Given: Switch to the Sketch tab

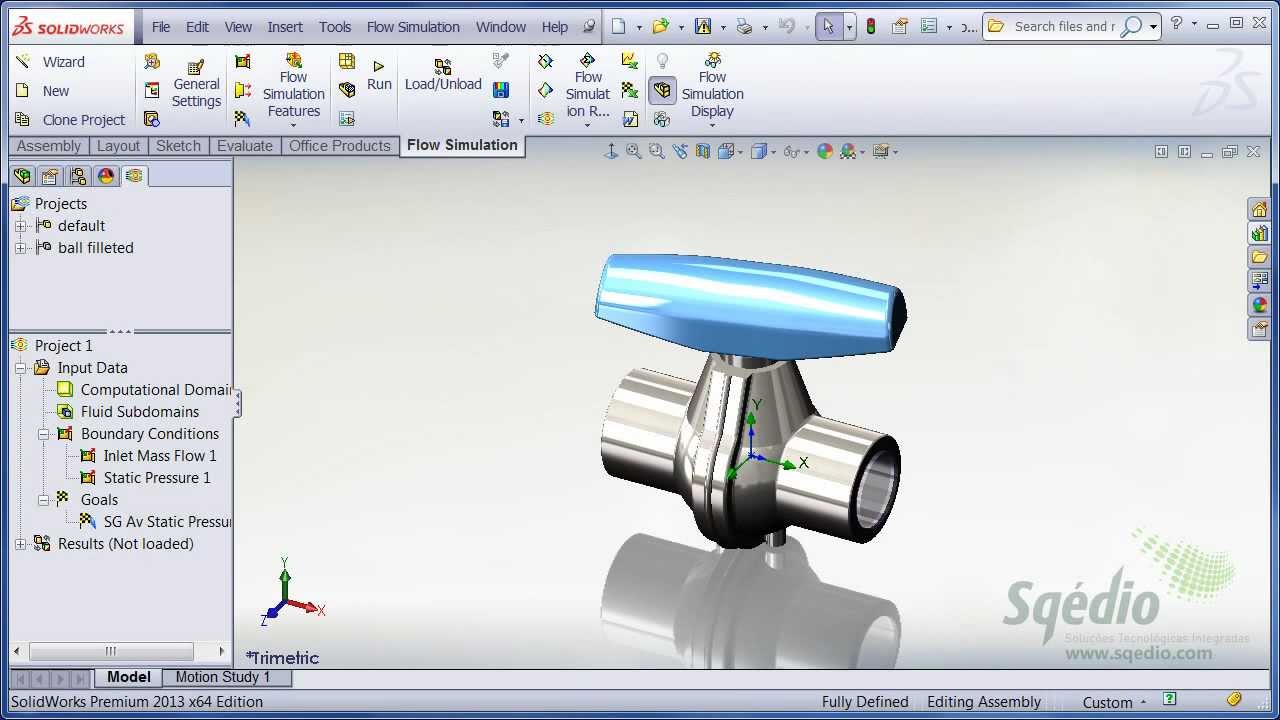Looking at the screenshot, I should click(x=178, y=146).
